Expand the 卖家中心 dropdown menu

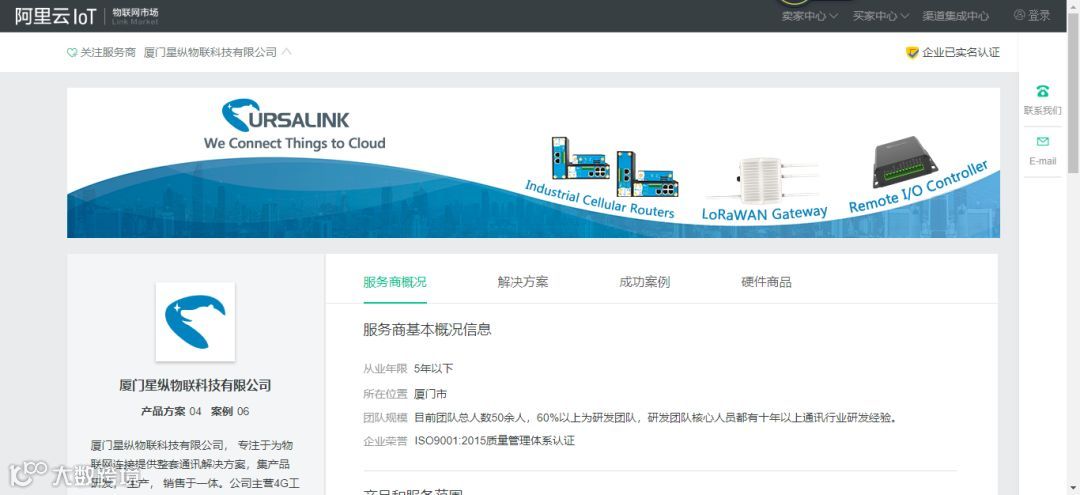click(x=809, y=16)
